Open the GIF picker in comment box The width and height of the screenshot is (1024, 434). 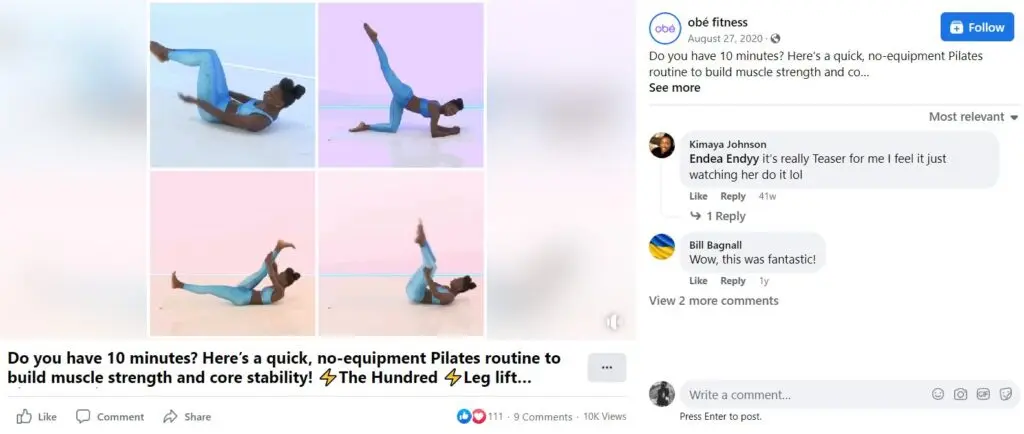(983, 394)
